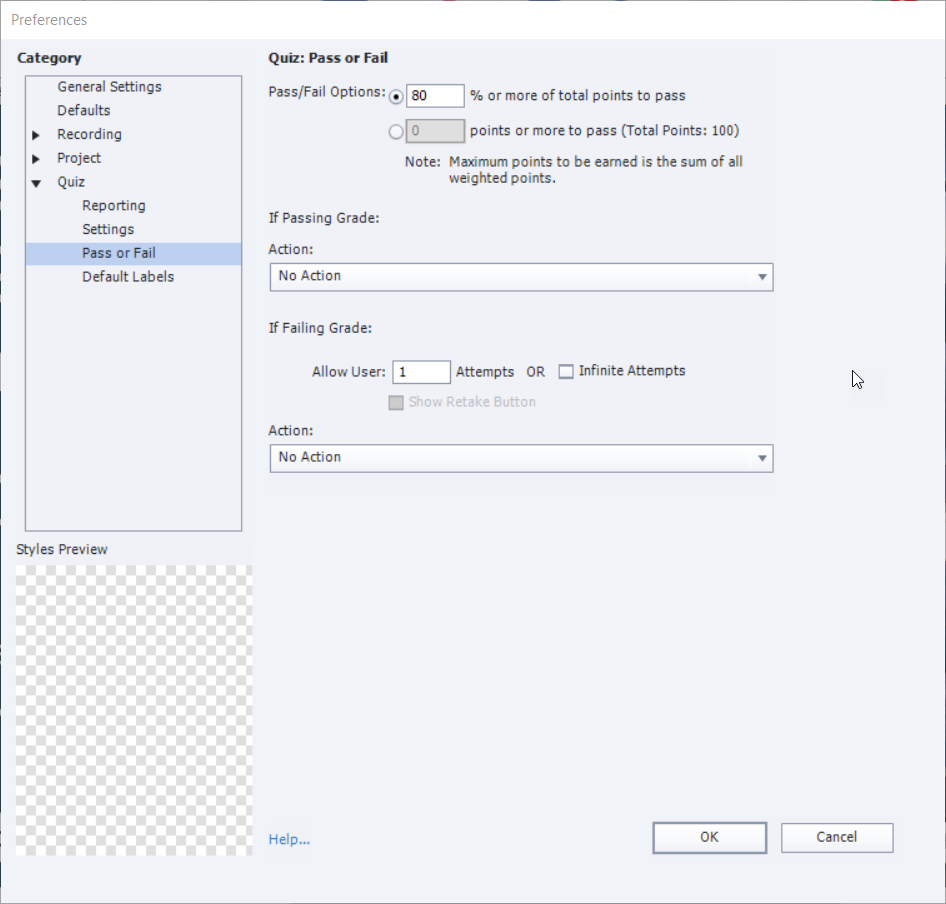Click the points to pass input field
Image resolution: width=946 pixels, height=904 pixels.
point(435,131)
